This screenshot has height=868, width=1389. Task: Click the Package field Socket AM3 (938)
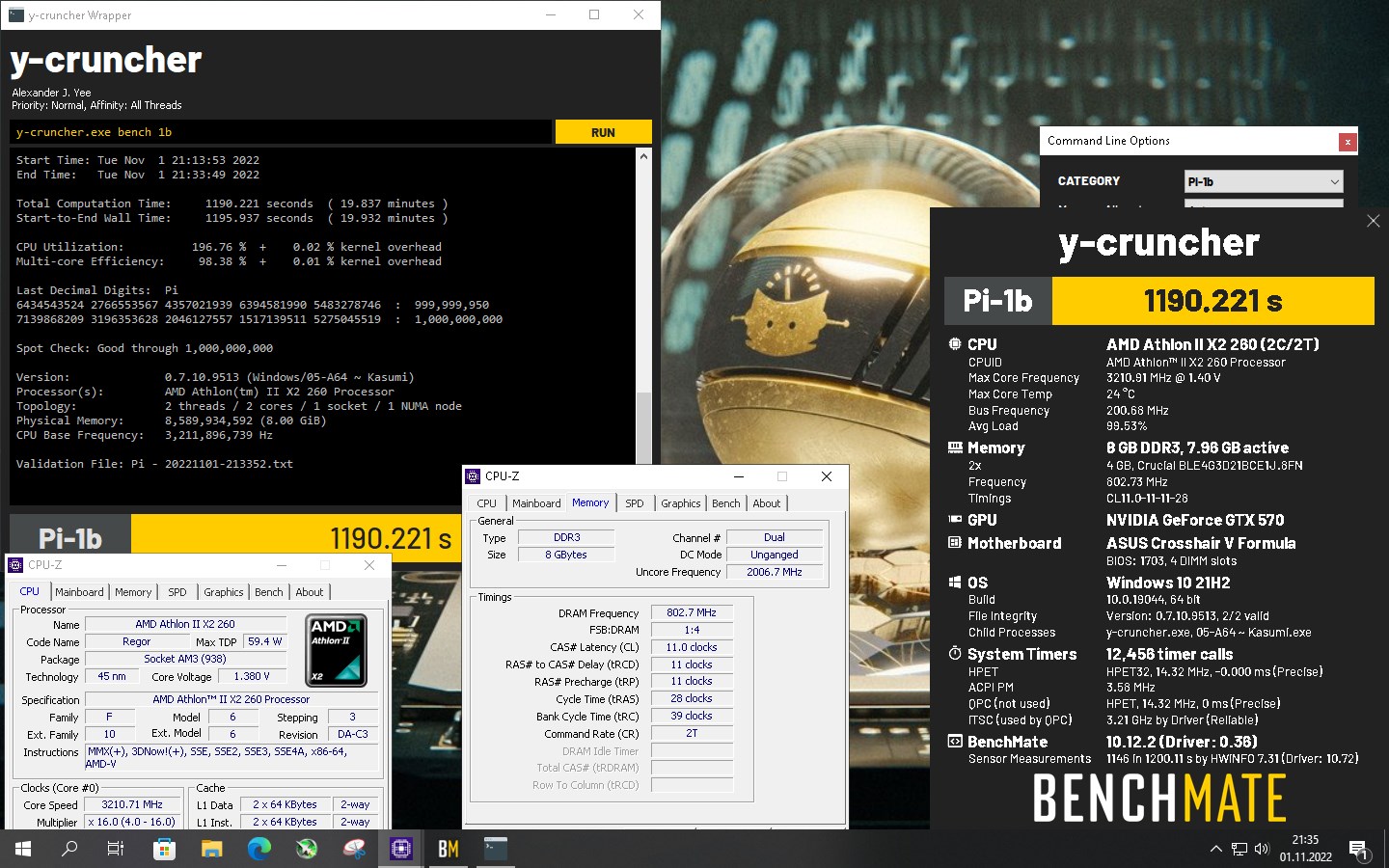click(185, 659)
